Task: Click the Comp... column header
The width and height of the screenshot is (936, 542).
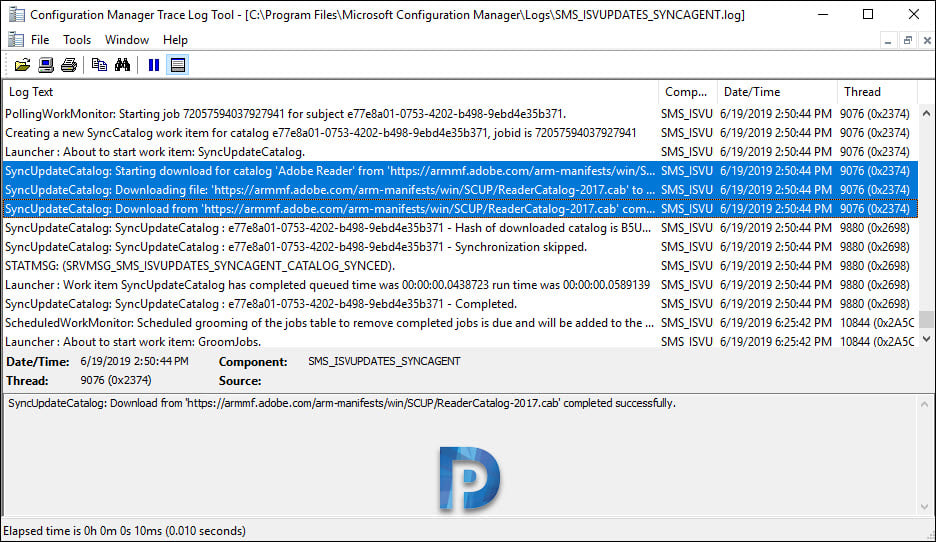Action: (x=688, y=92)
